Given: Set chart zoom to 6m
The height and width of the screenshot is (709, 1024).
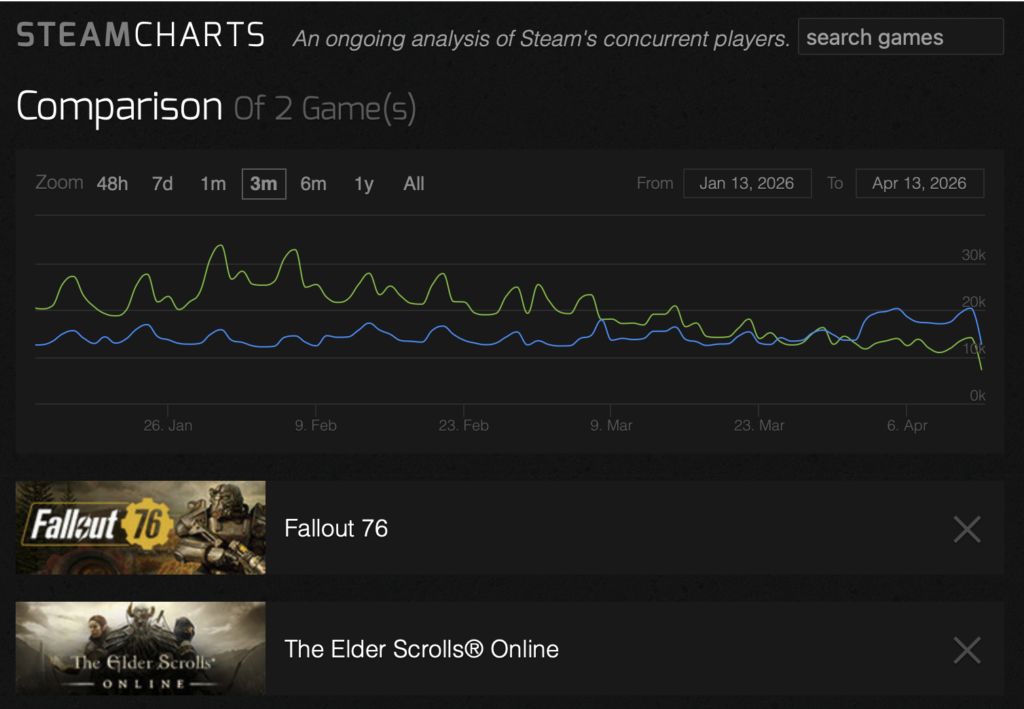Looking at the screenshot, I should point(313,184).
